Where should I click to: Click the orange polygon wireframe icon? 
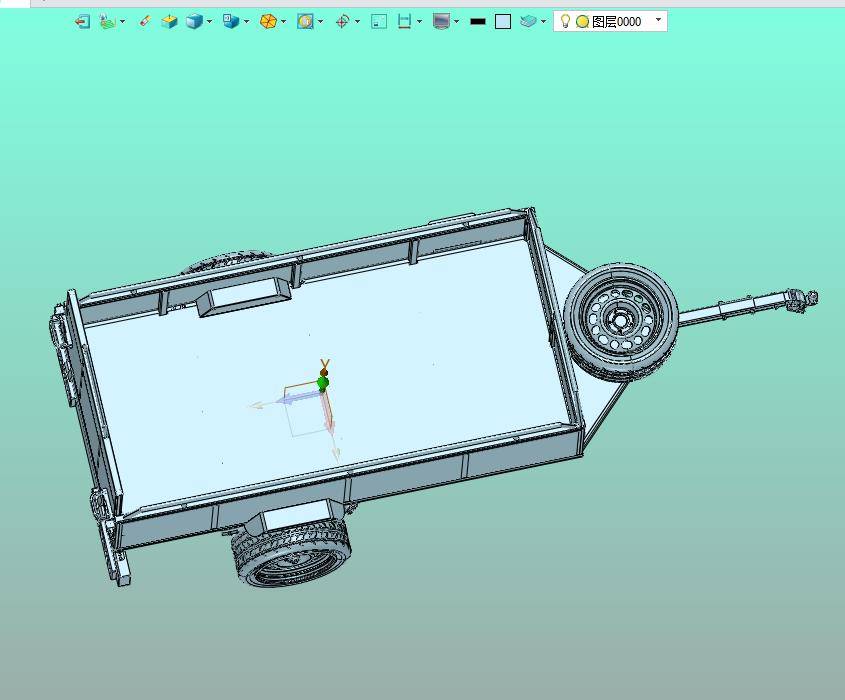[x=268, y=21]
